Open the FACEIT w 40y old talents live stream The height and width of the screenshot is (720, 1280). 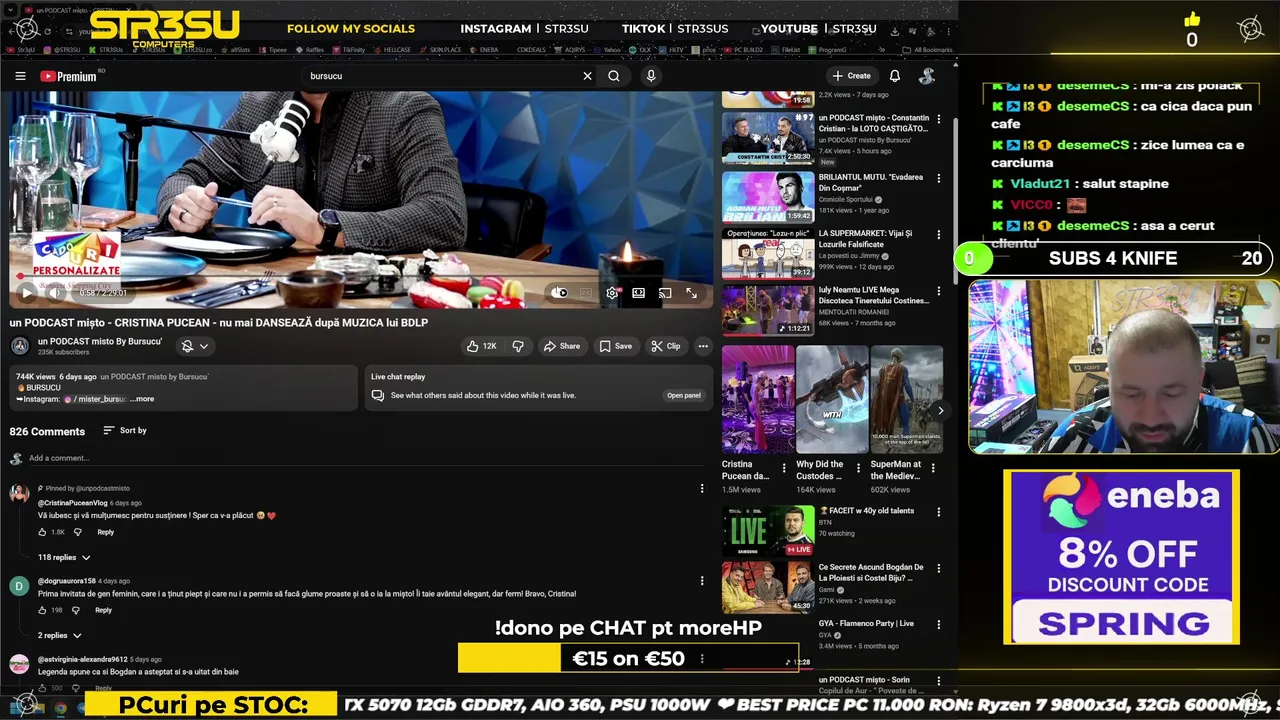pos(768,531)
